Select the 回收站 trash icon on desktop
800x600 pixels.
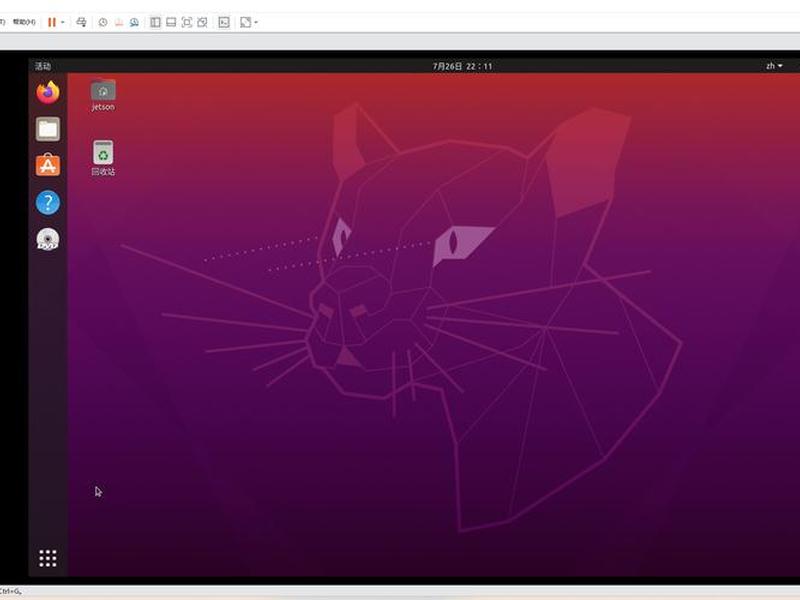(x=103, y=158)
